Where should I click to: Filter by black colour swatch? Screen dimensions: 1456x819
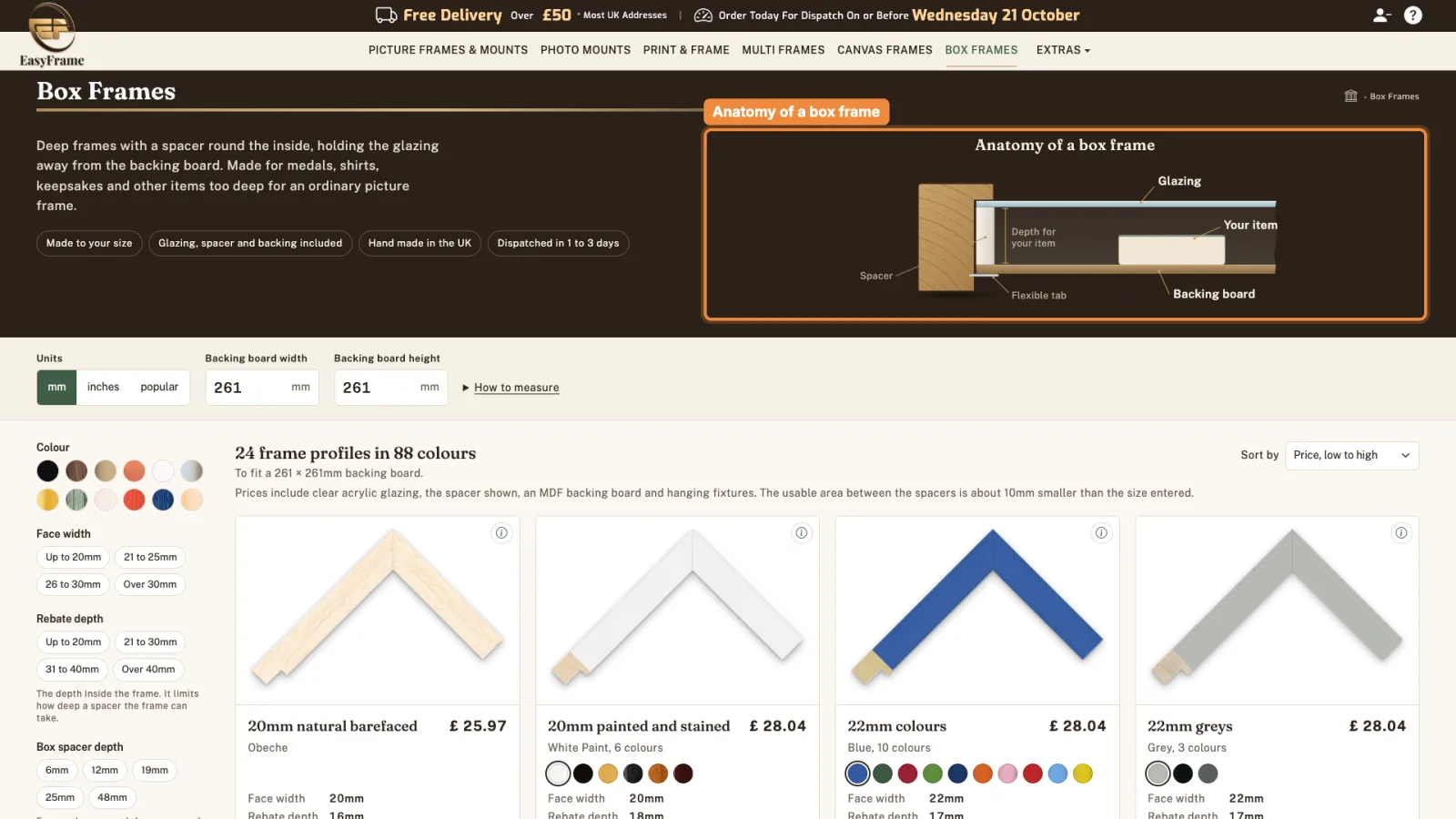click(47, 470)
